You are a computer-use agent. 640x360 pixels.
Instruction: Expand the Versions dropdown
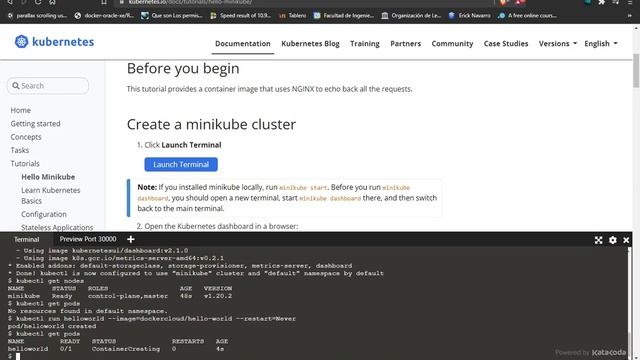(x=558, y=44)
